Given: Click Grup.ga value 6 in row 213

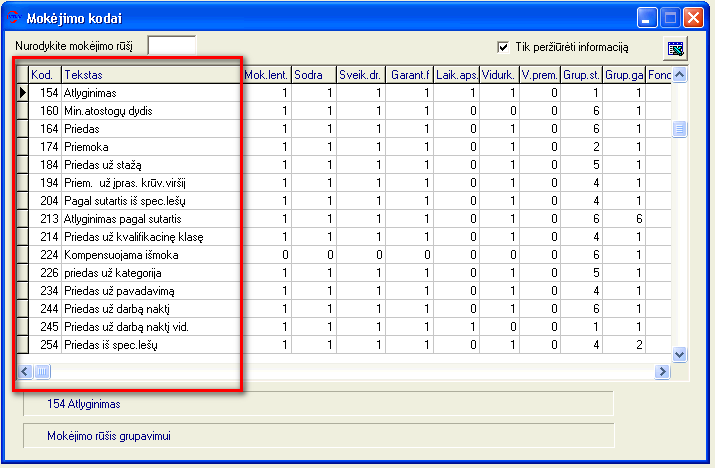Looking at the screenshot, I should pyautogui.click(x=624, y=219).
